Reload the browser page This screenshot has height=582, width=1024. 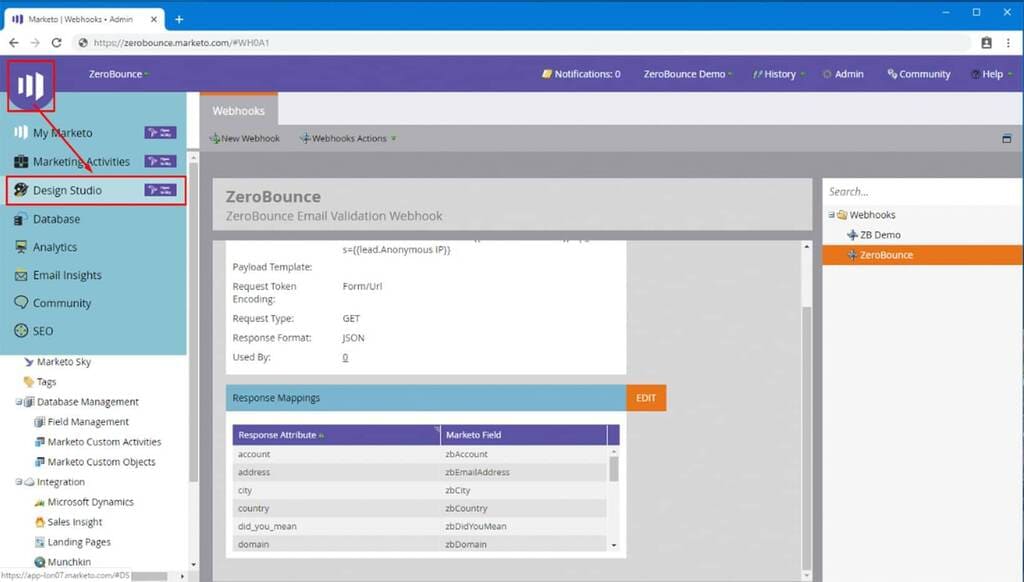pos(57,42)
